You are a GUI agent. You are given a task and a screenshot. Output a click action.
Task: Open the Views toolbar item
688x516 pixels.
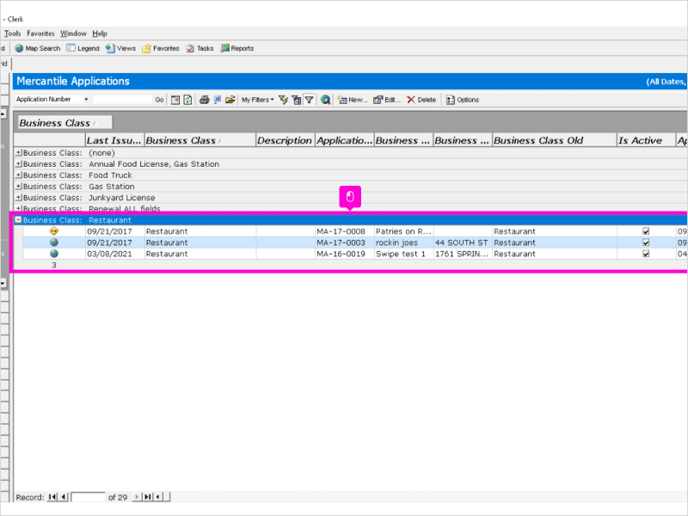tap(121, 48)
